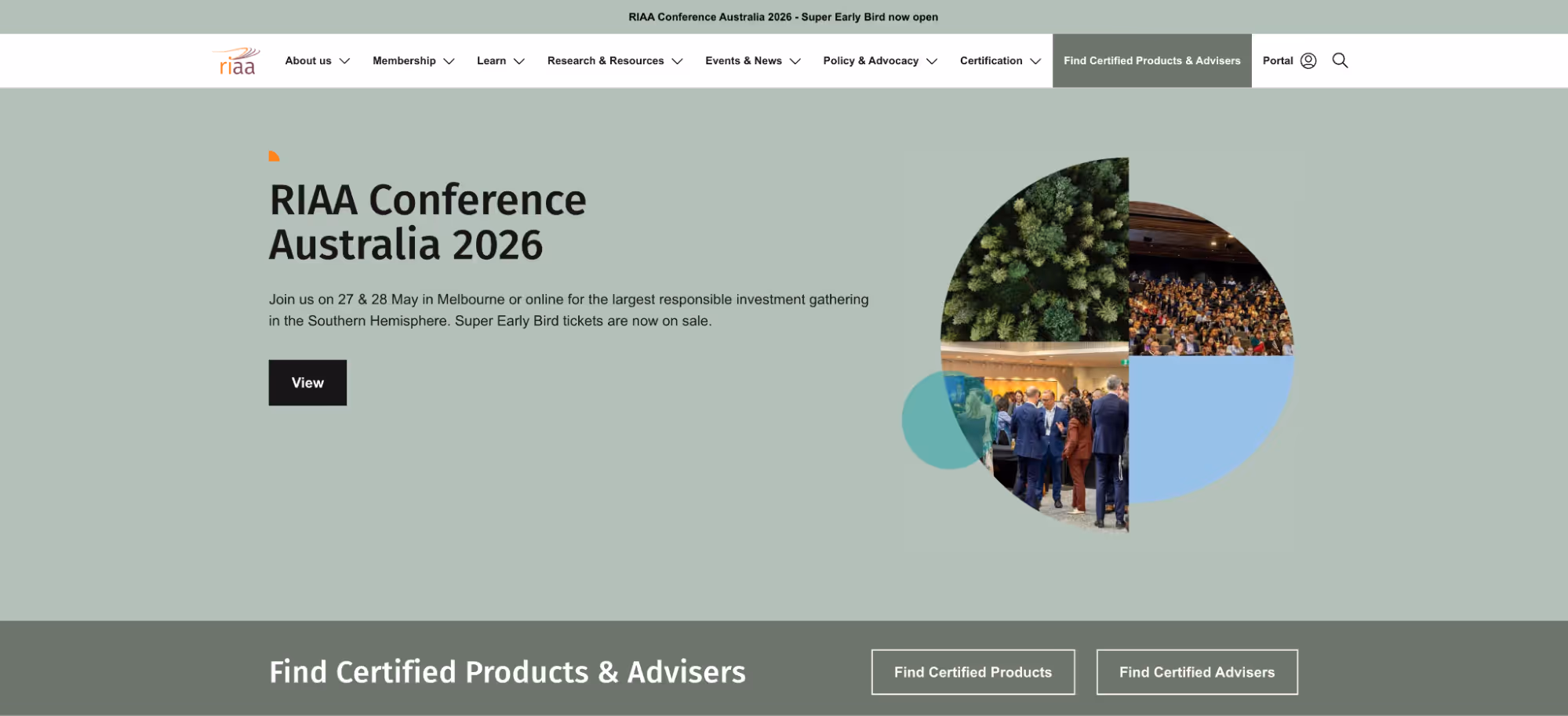Click the conference collage image
Viewport: 1568px width, 716px height.
[1098, 345]
